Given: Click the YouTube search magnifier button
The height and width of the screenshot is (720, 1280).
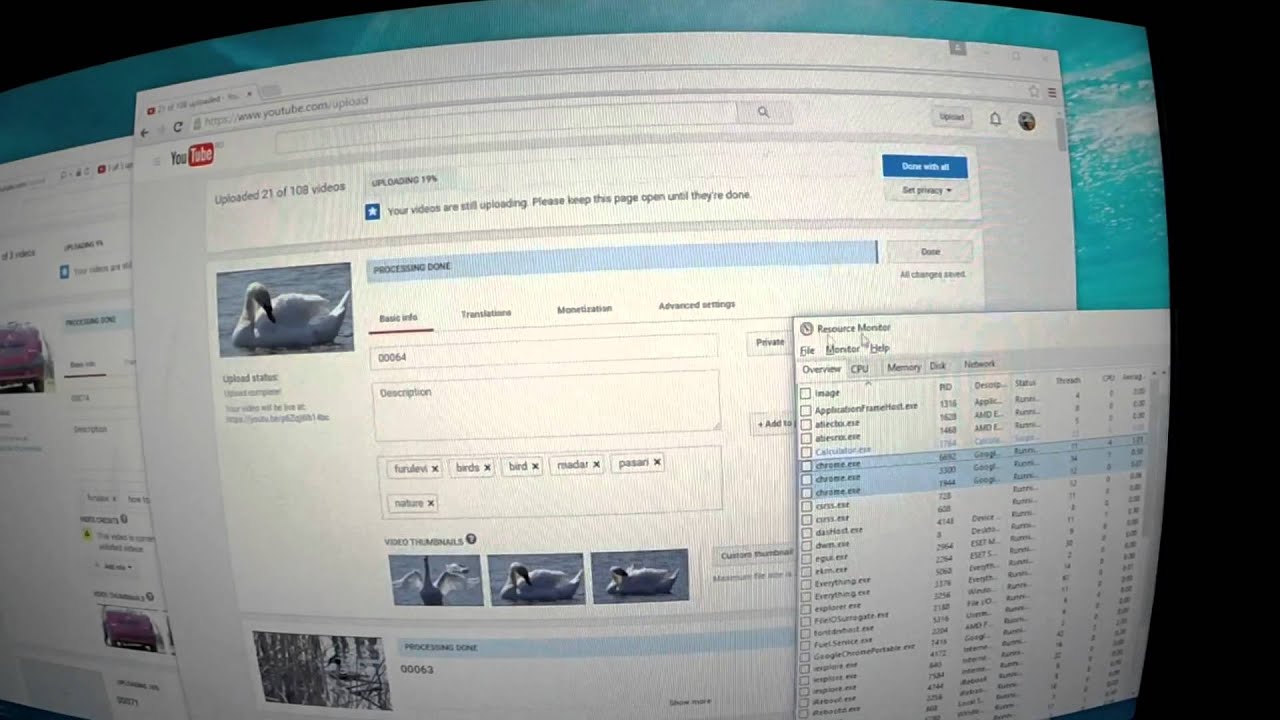Looking at the screenshot, I should (x=763, y=113).
